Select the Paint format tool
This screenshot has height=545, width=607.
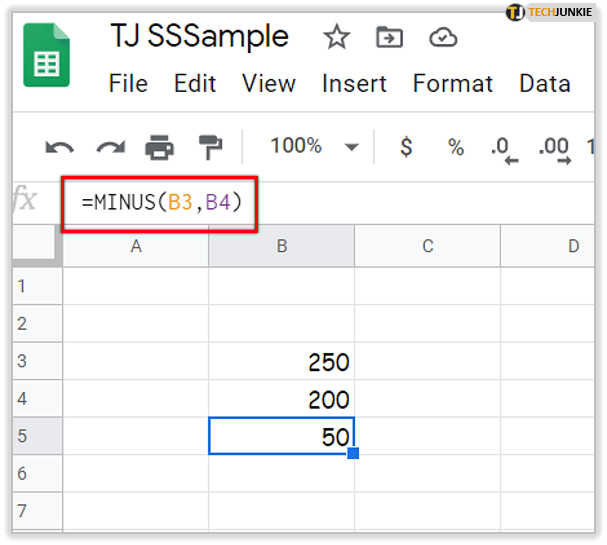[211, 148]
